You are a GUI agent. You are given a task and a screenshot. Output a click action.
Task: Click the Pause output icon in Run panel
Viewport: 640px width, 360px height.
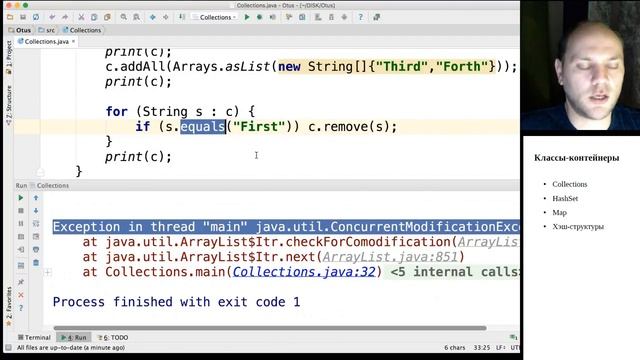coord(21,224)
